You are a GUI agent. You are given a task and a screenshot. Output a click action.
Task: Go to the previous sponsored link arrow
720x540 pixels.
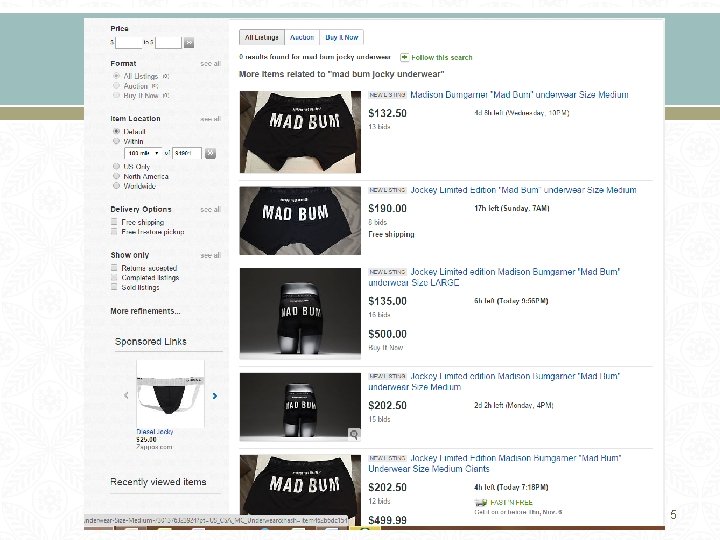tap(126, 395)
